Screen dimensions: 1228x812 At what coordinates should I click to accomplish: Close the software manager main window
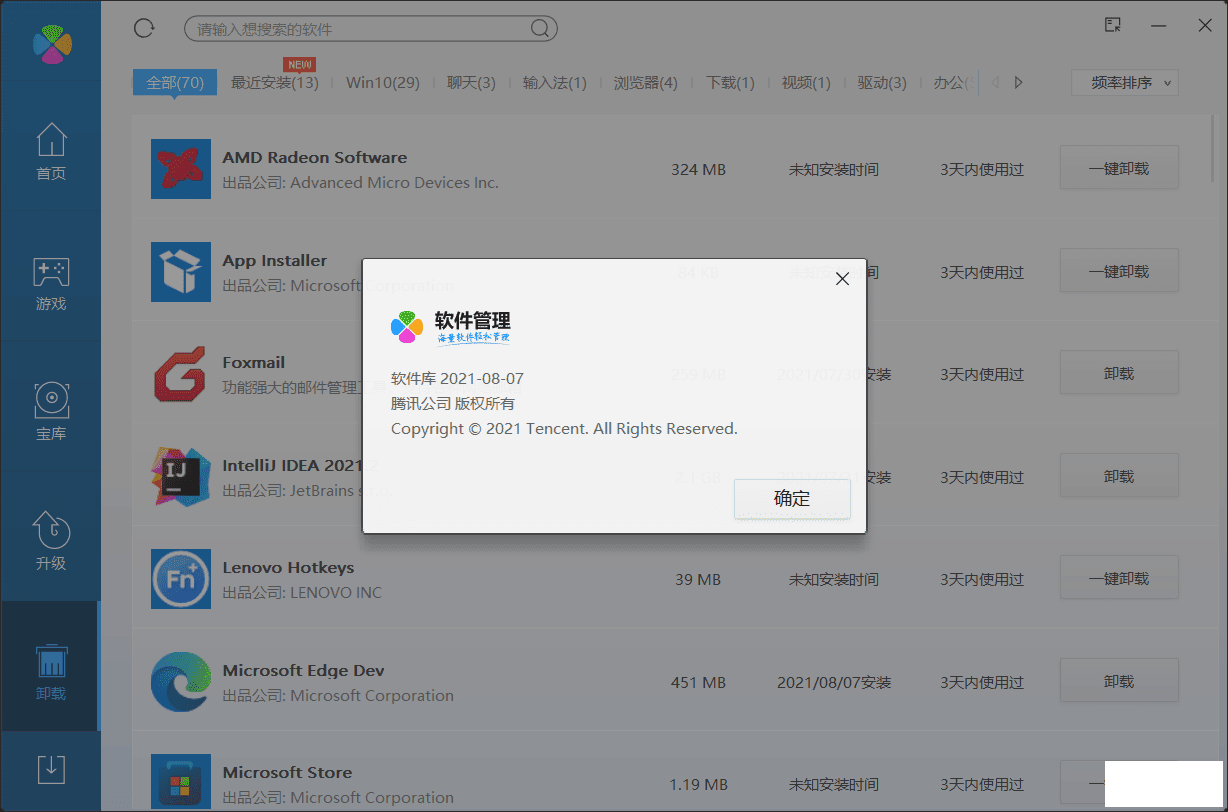(x=1205, y=26)
